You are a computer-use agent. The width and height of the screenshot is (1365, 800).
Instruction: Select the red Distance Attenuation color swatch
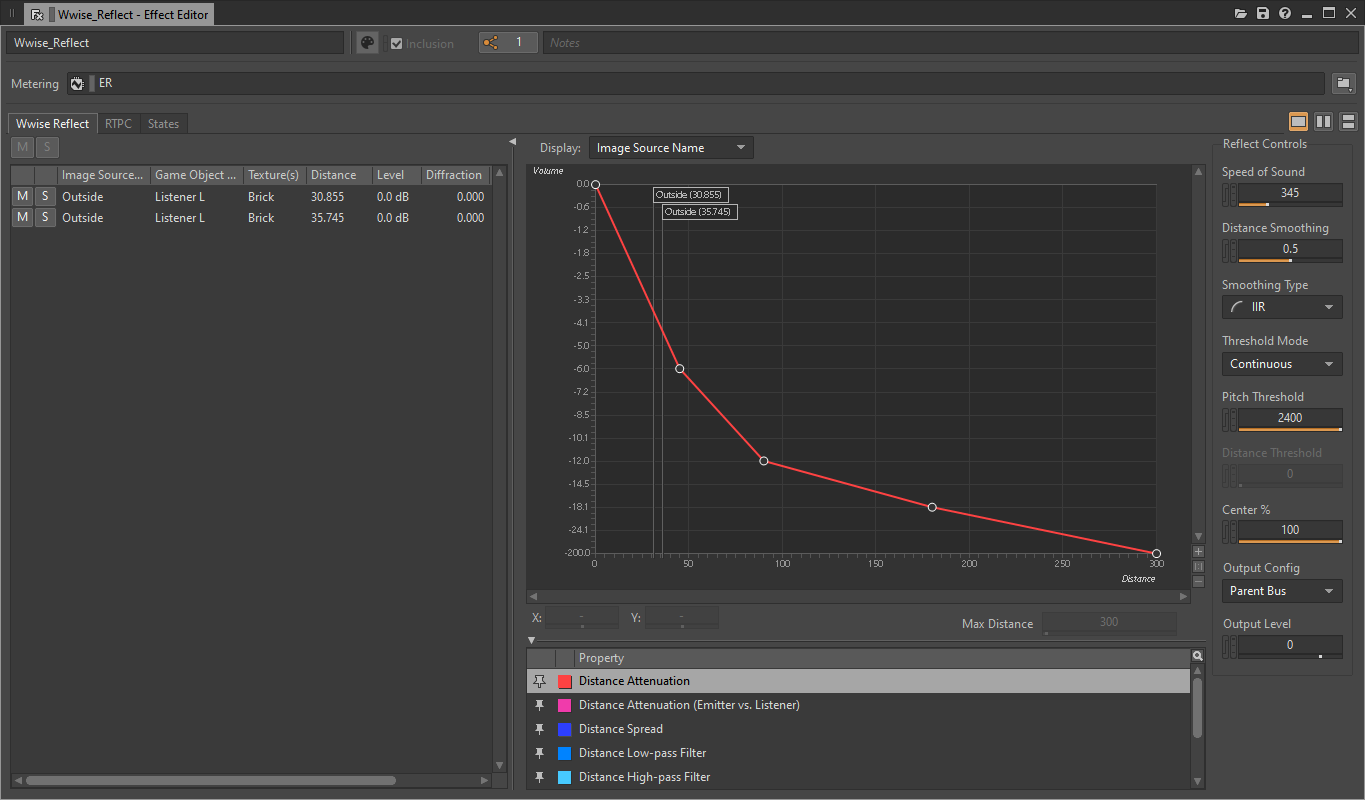tap(564, 681)
